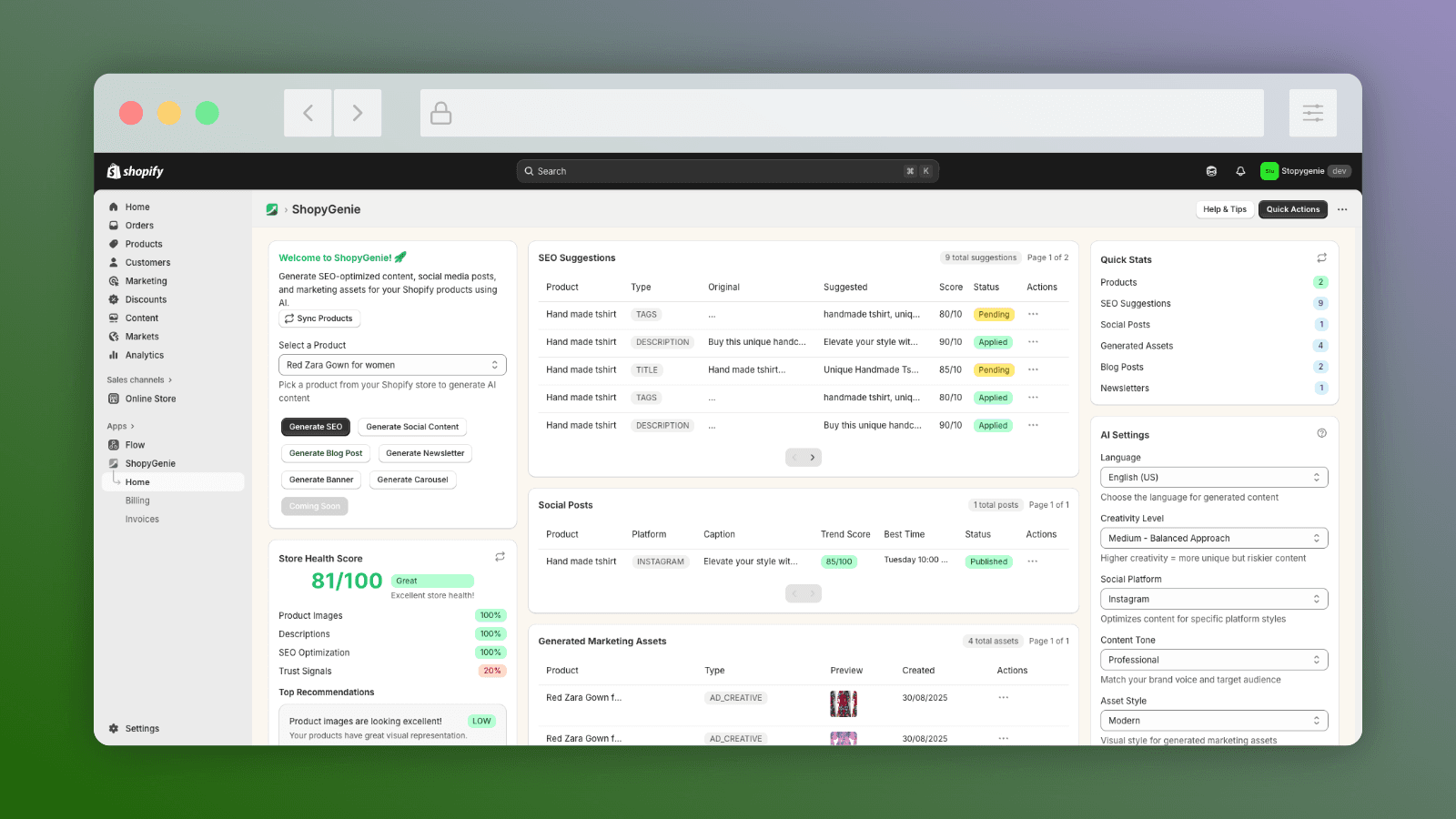Open Online Store in the sidebar
1456x819 pixels.
coord(151,399)
